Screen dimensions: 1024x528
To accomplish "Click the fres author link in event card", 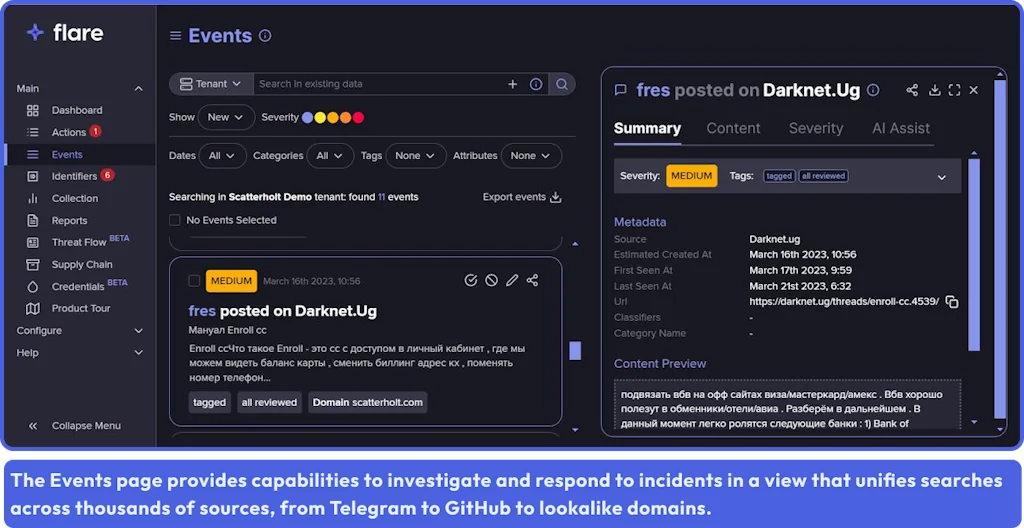I will (202, 311).
